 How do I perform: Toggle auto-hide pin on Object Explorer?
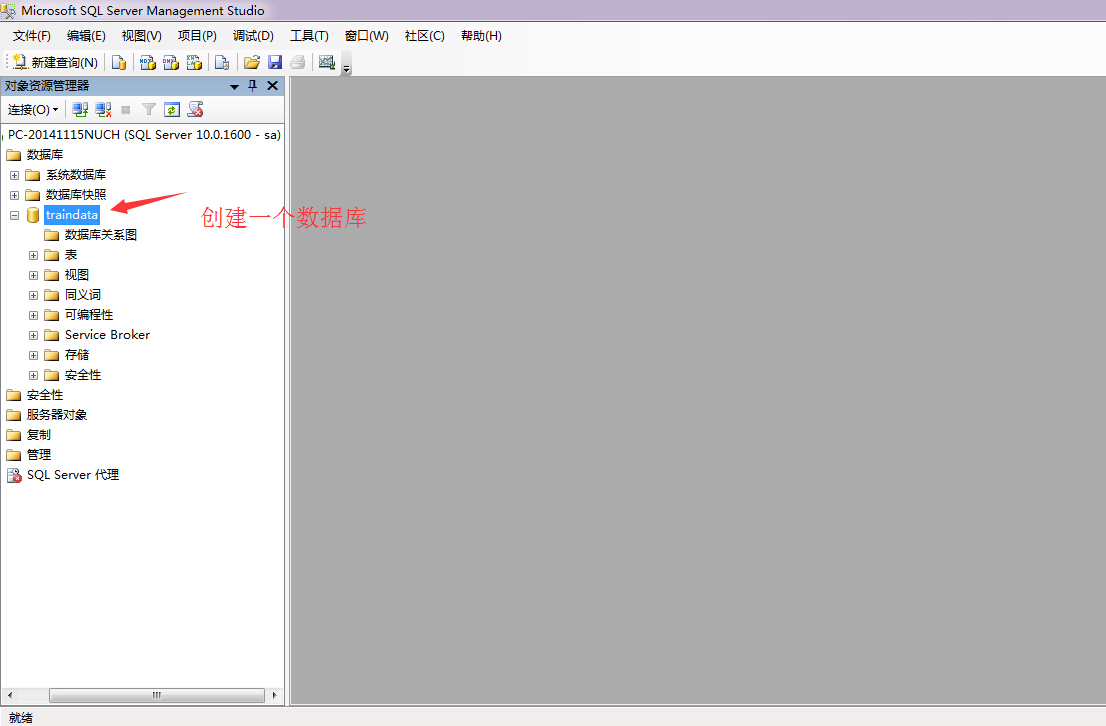click(x=253, y=85)
